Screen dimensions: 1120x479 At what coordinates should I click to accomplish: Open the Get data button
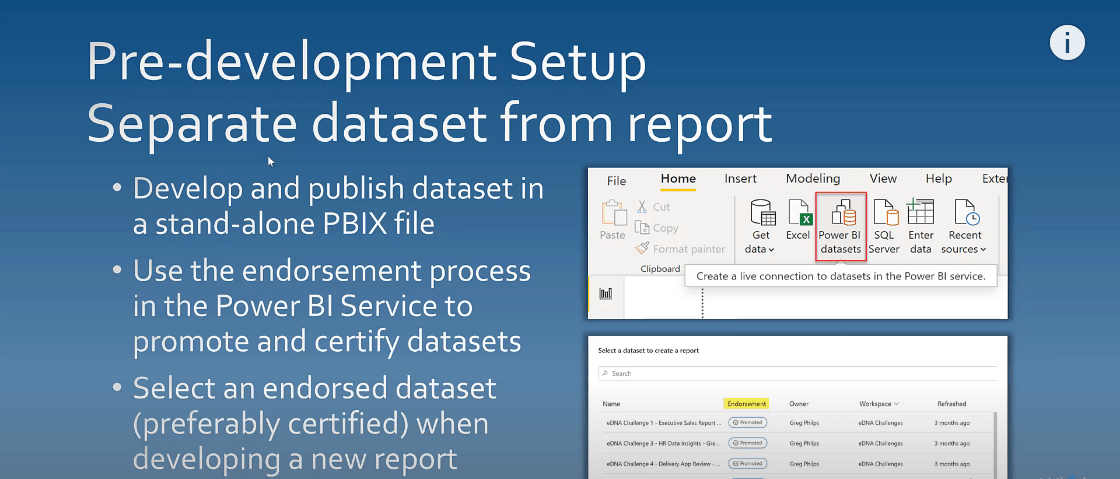click(x=762, y=227)
